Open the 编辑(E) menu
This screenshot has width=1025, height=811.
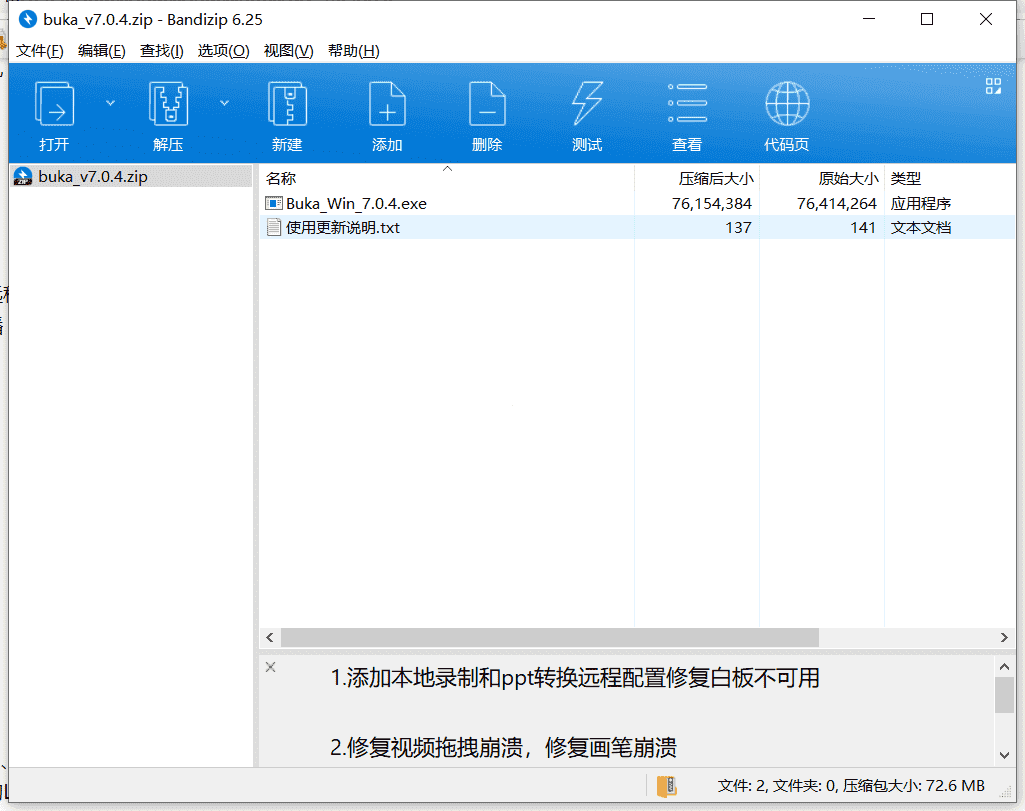coord(101,51)
